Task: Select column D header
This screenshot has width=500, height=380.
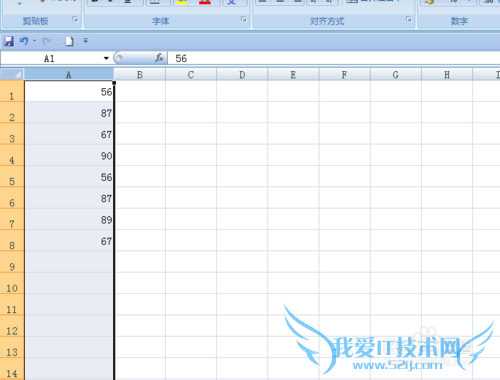Action: pyautogui.click(x=242, y=74)
